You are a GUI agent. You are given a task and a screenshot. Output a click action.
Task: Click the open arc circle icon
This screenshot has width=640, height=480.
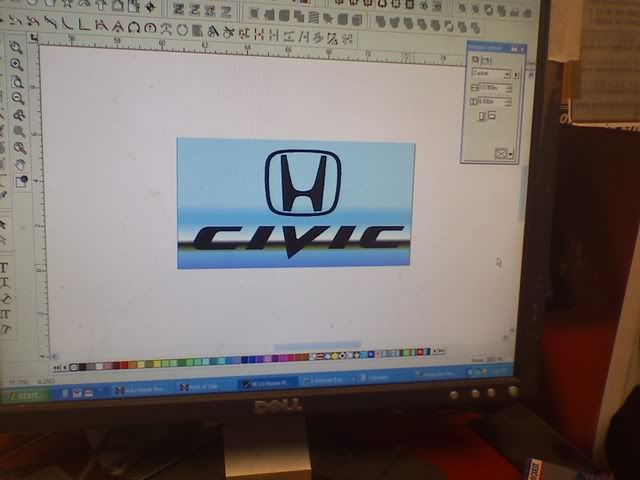[x=134, y=27]
